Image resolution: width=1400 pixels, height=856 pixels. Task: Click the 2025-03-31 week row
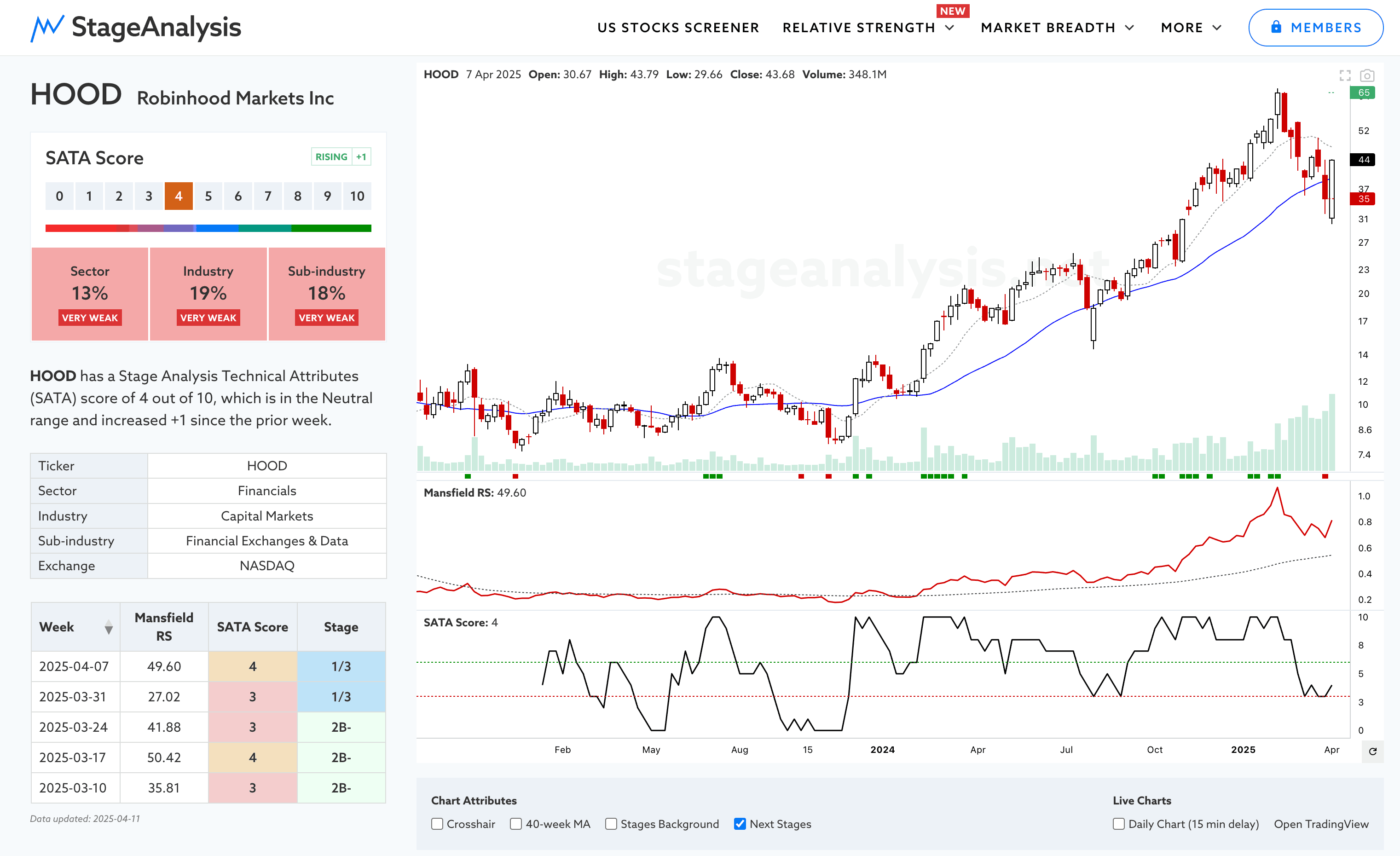(x=208, y=697)
